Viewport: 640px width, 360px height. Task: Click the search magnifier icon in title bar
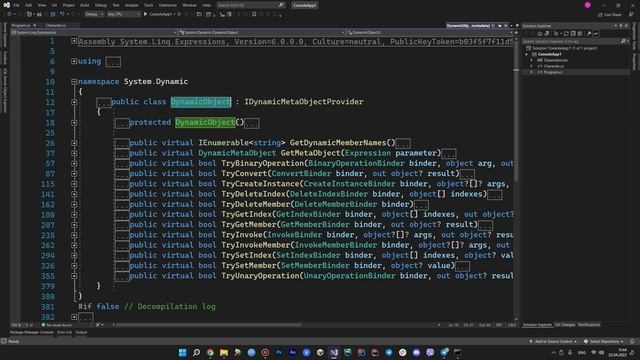[281, 5]
